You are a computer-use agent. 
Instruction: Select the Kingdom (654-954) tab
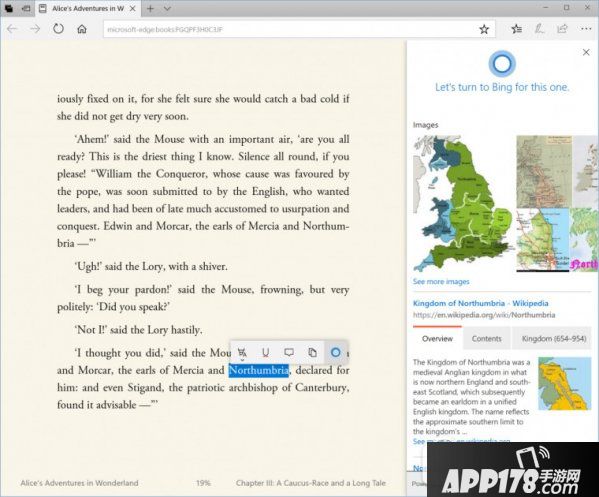coord(554,338)
